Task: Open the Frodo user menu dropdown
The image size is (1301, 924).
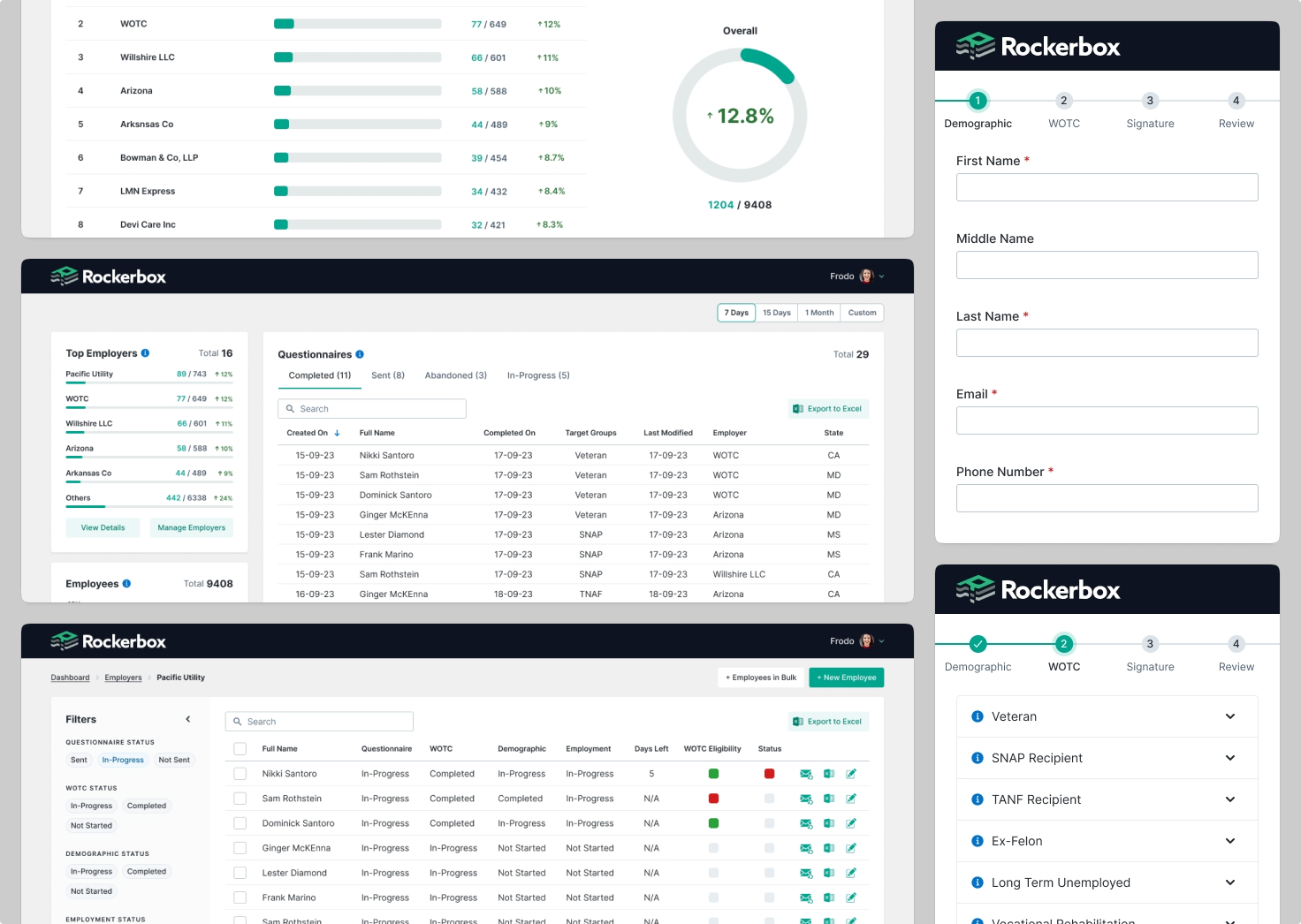Action: [x=881, y=276]
